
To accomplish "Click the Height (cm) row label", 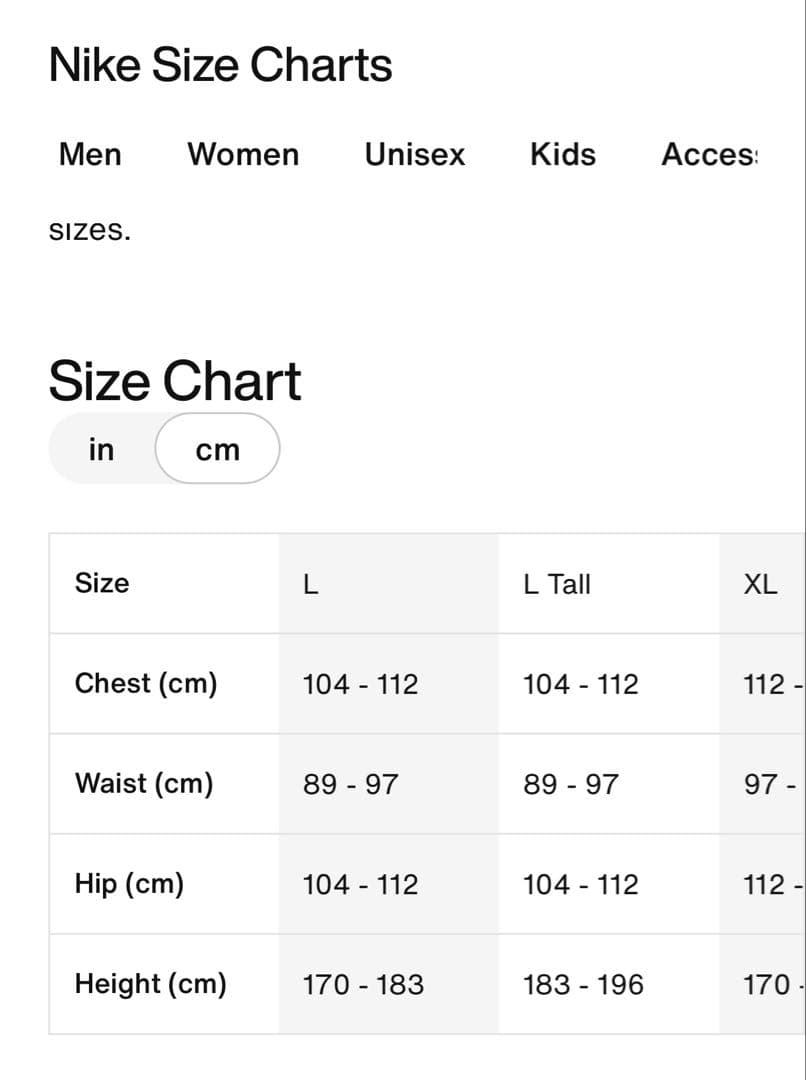I will [x=150, y=984].
